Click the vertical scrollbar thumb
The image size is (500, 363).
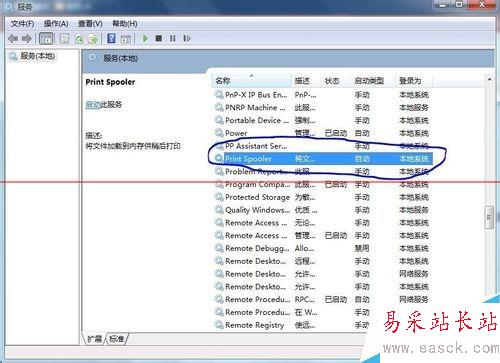click(x=489, y=217)
